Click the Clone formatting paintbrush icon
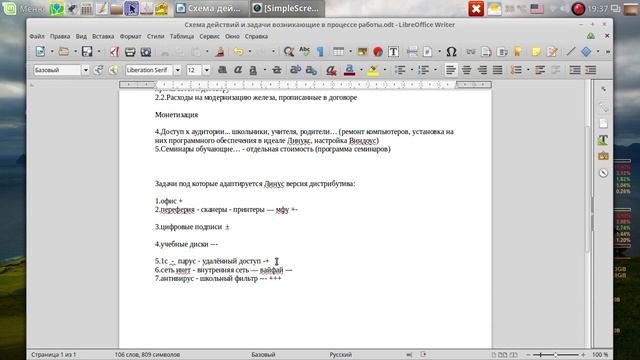Image resolution: width=640 pixels, height=360 pixels. tap(220, 51)
